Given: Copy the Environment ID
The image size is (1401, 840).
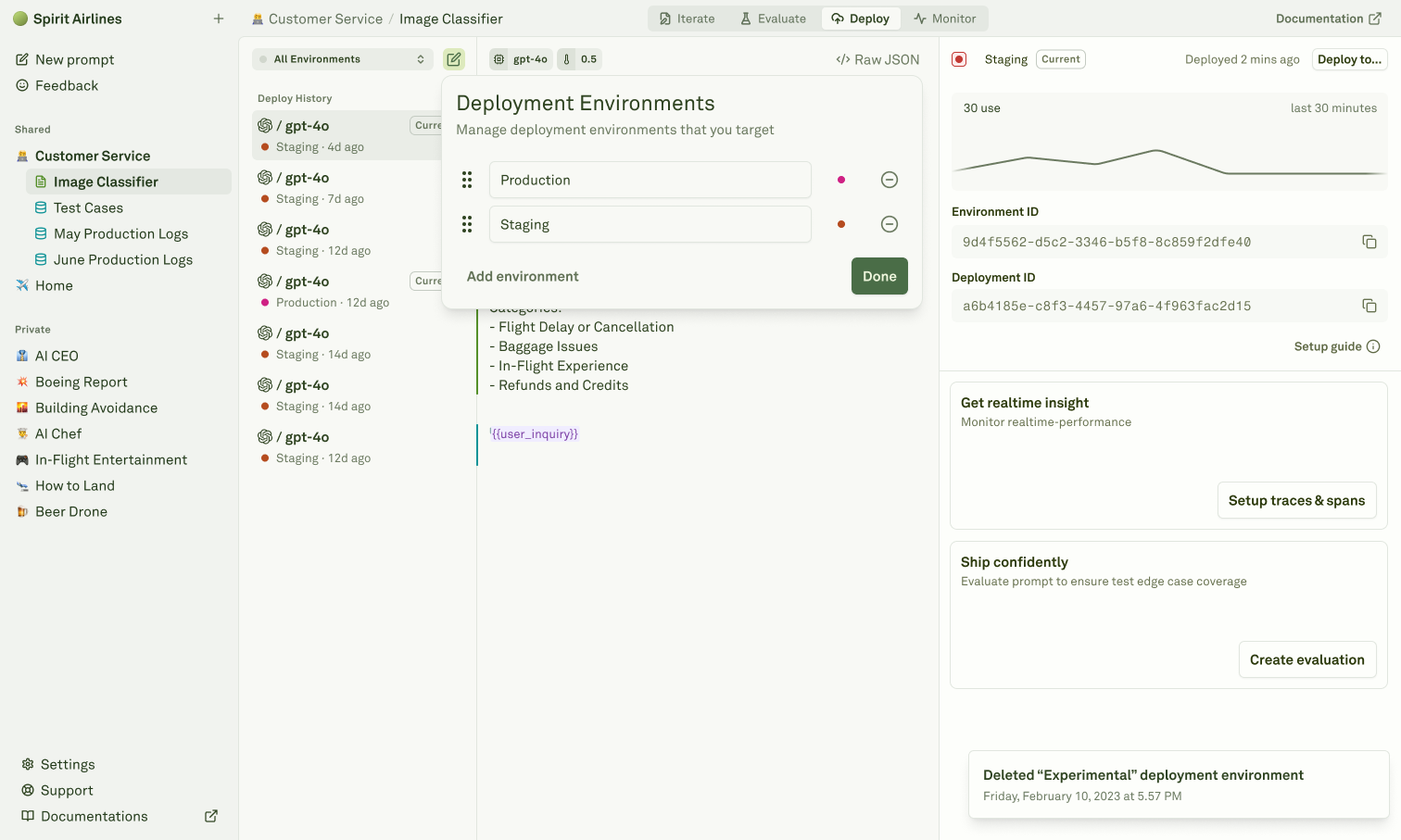Looking at the screenshot, I should tap(1369, 242).
